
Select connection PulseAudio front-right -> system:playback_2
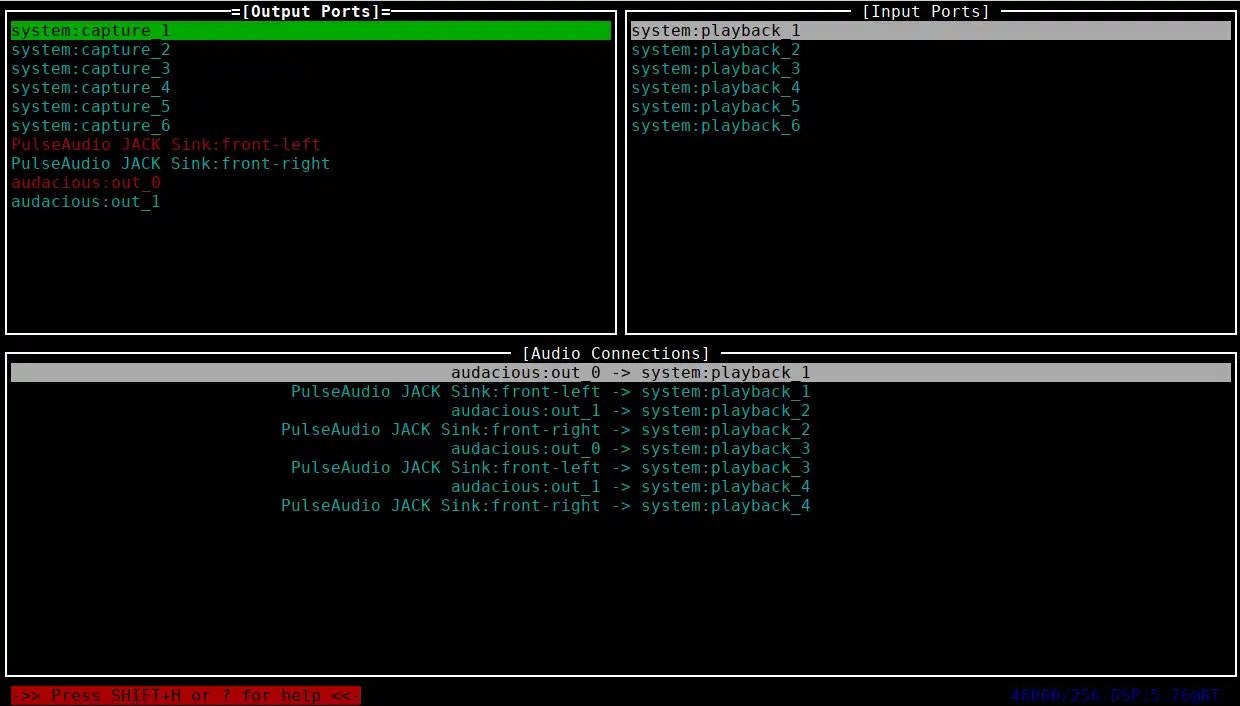pos(546,430)
